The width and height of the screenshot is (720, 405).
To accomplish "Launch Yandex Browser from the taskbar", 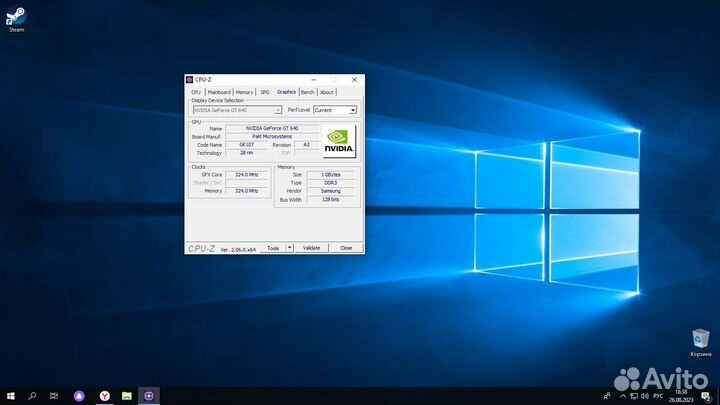I will (x=106, y=396).
